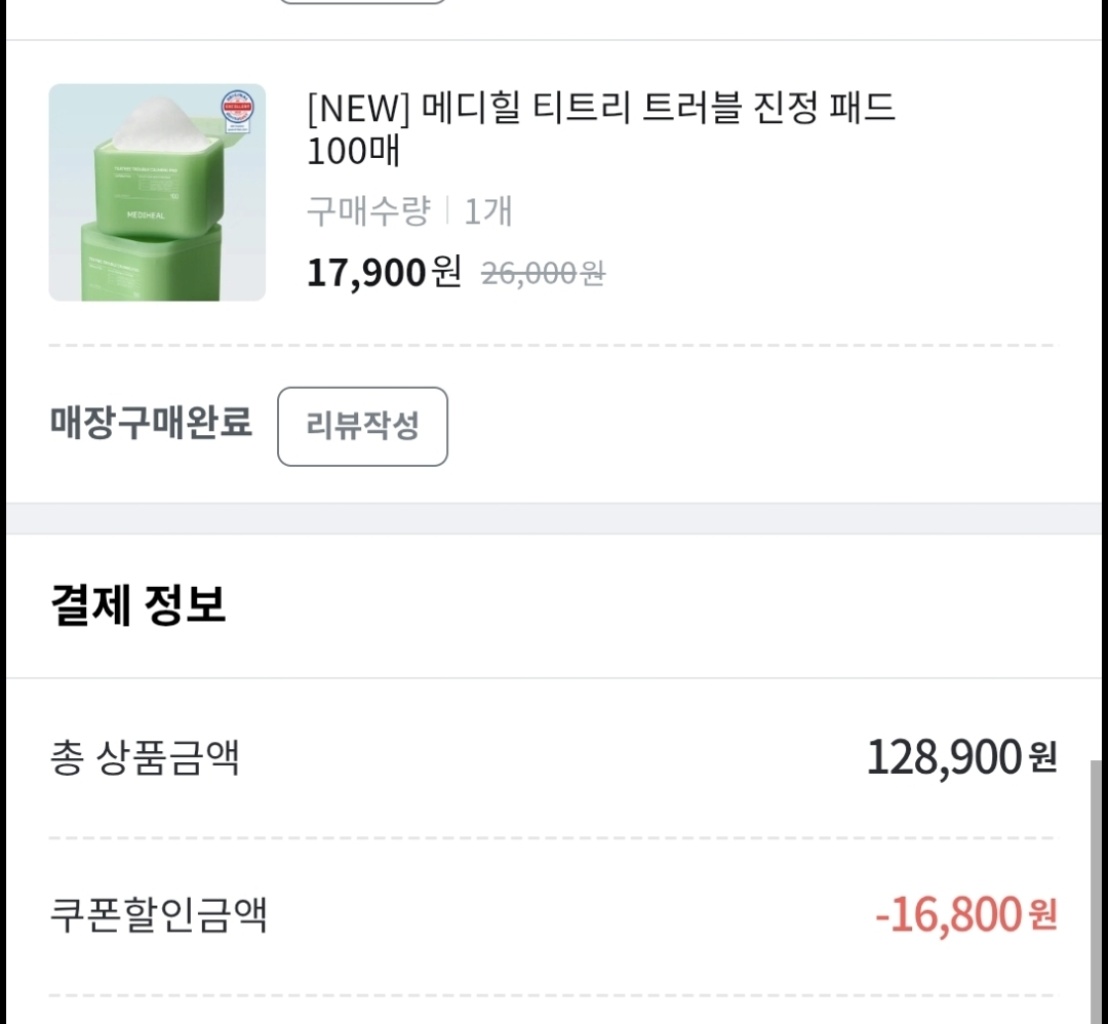1108x1024 pixels.
Task: Click the 쿠폰할인금액 row label
Action: tap(158, 914)
